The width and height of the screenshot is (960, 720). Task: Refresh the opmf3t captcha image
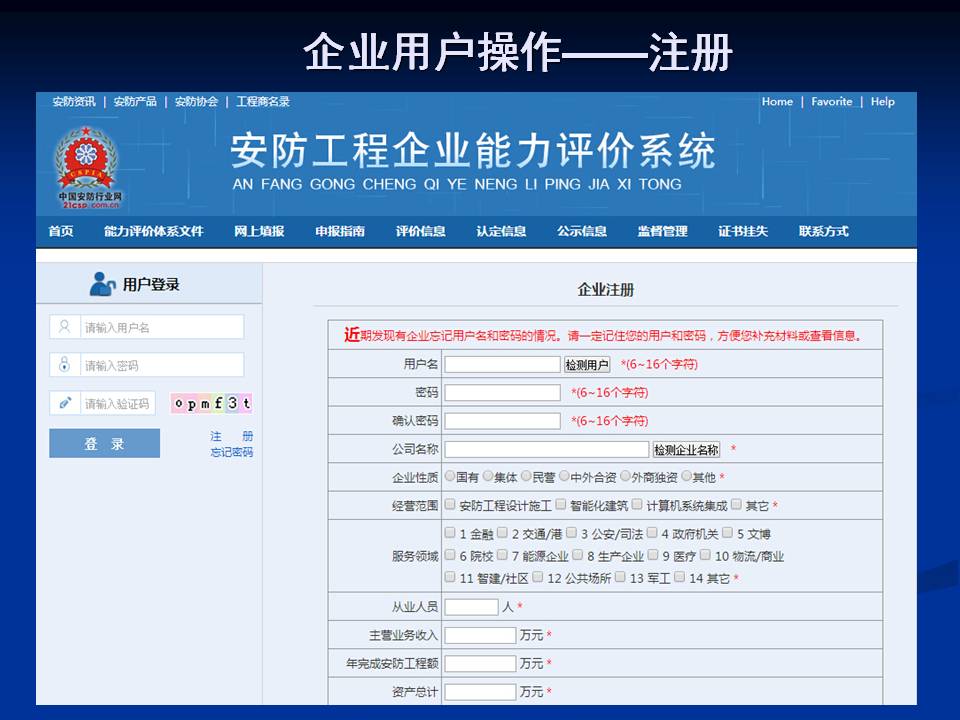(212, 403)
